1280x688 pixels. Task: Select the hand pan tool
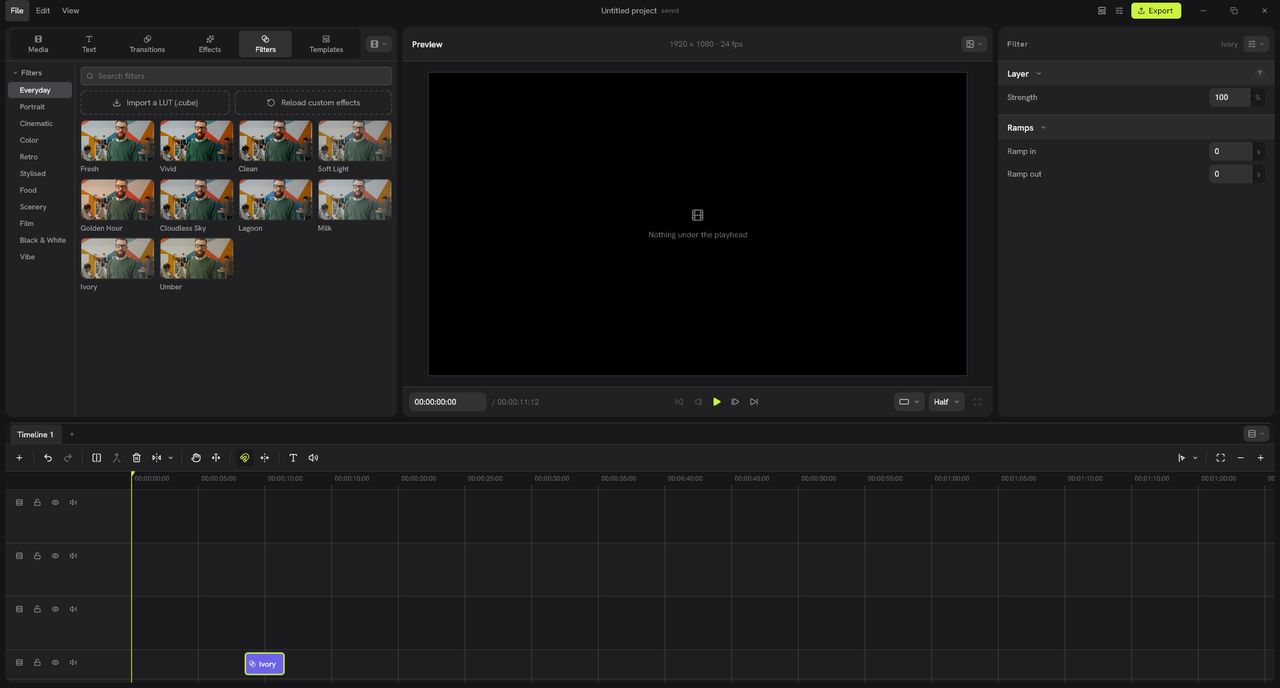click(196, 458)
